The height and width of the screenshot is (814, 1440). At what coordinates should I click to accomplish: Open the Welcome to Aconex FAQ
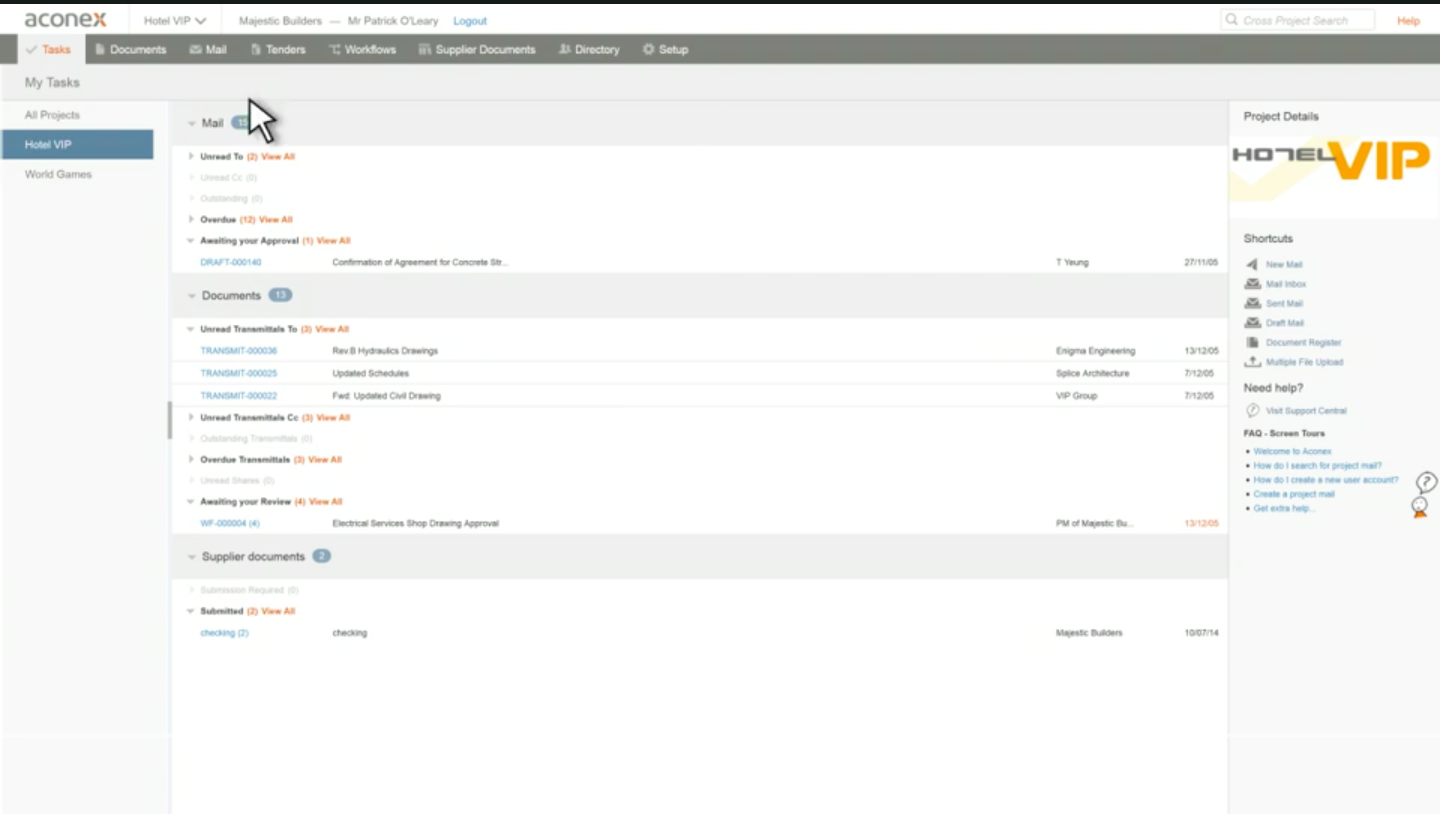click(x=1293, y=452)
